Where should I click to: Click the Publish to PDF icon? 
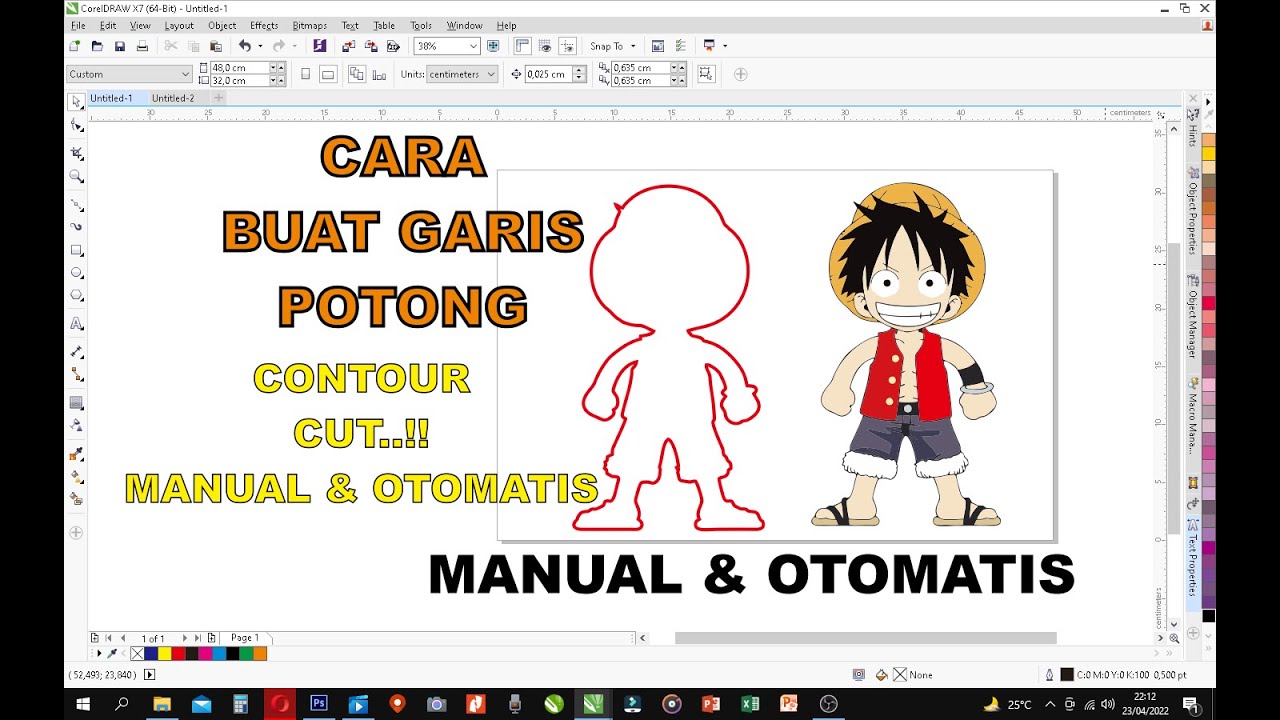click(393, 46)
